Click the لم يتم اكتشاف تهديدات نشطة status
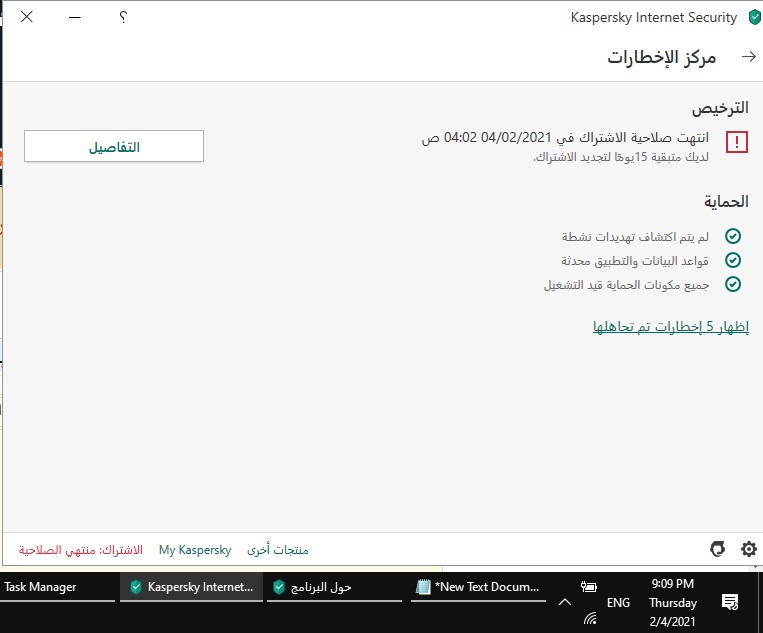The image size is (763, 633). click(635, 237)
